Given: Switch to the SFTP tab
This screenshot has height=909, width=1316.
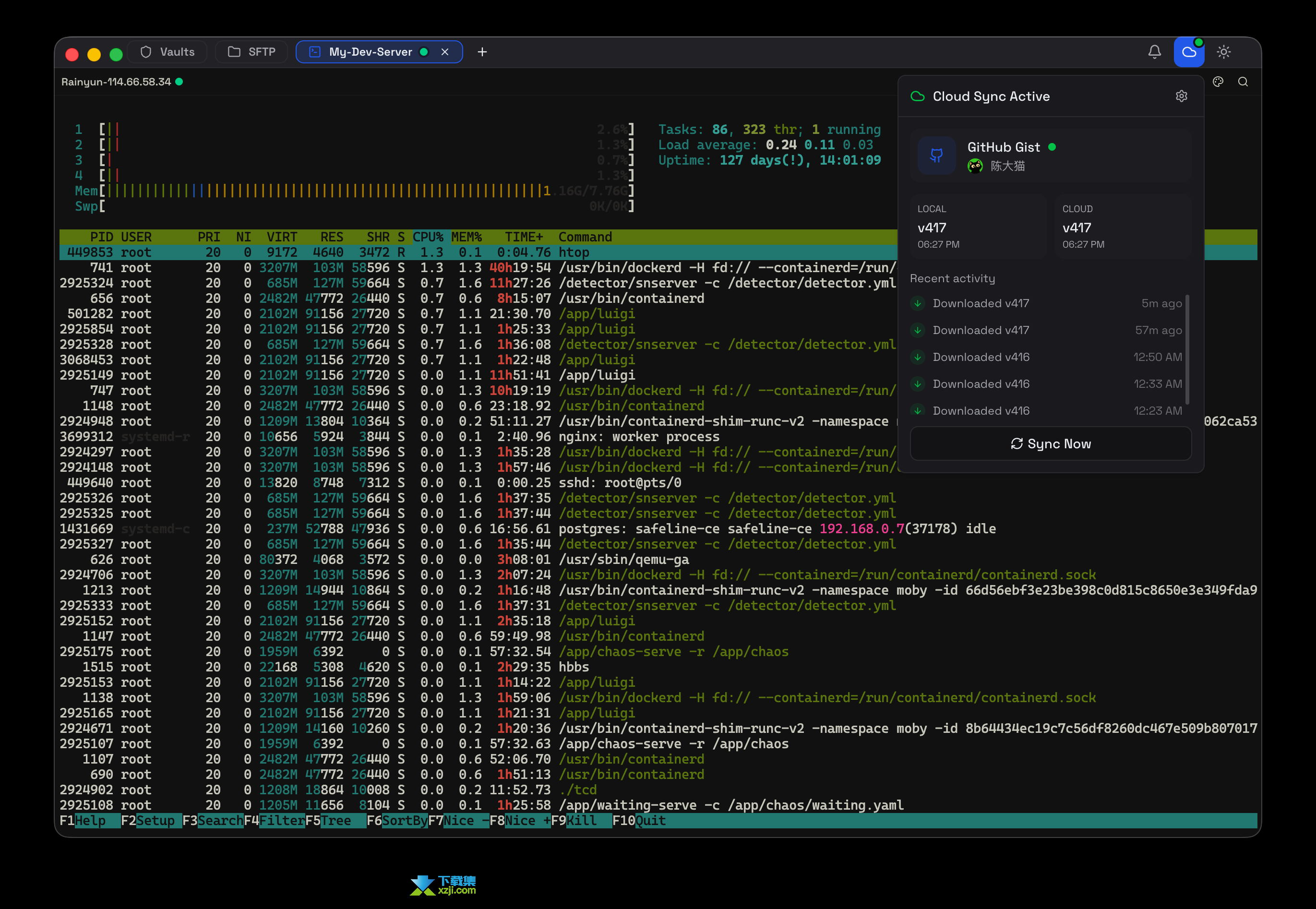Looking at the screenshot, I should click(x=251, y=52).
